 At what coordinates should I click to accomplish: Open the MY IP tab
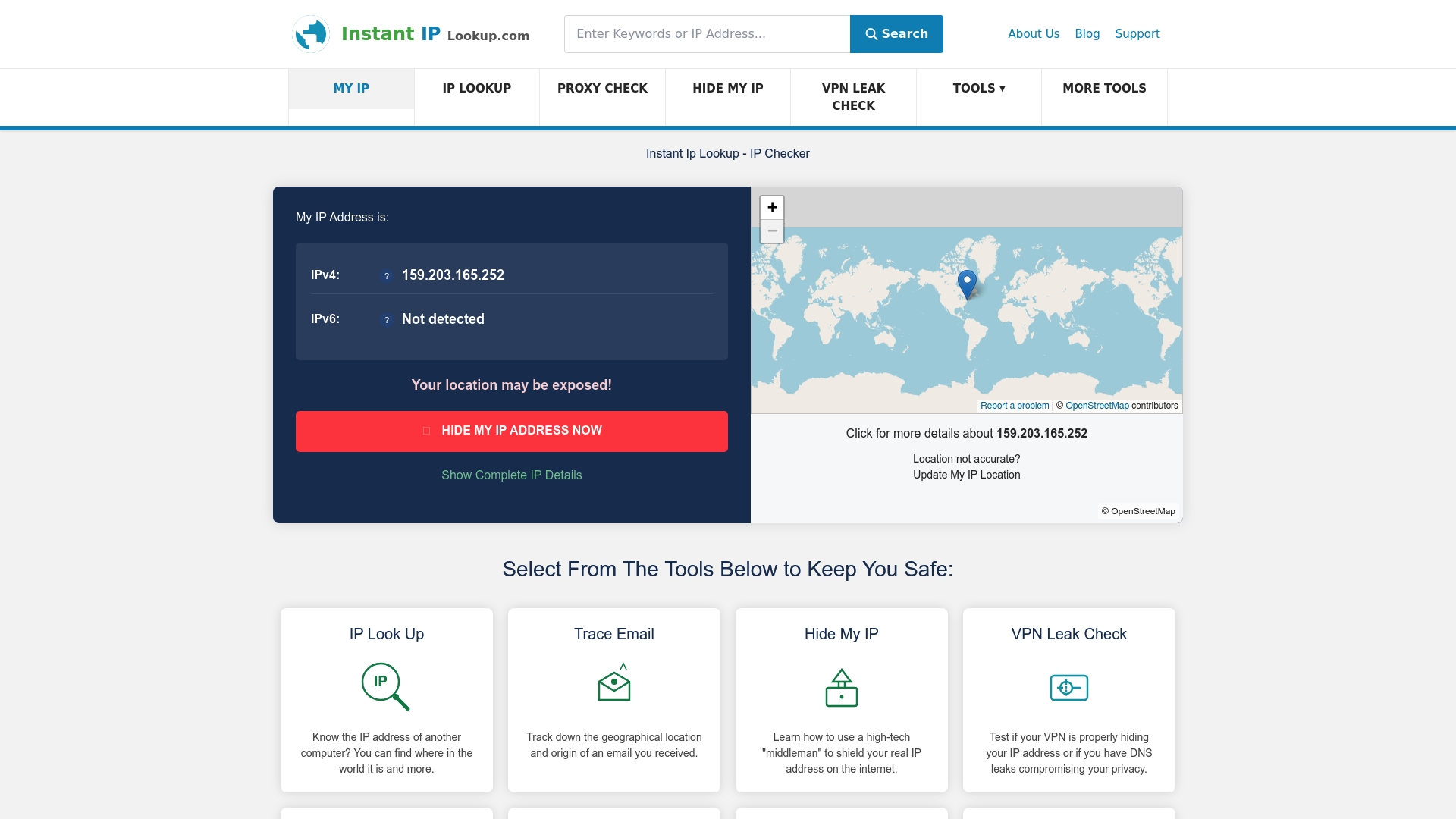click(x=351, y=89)
